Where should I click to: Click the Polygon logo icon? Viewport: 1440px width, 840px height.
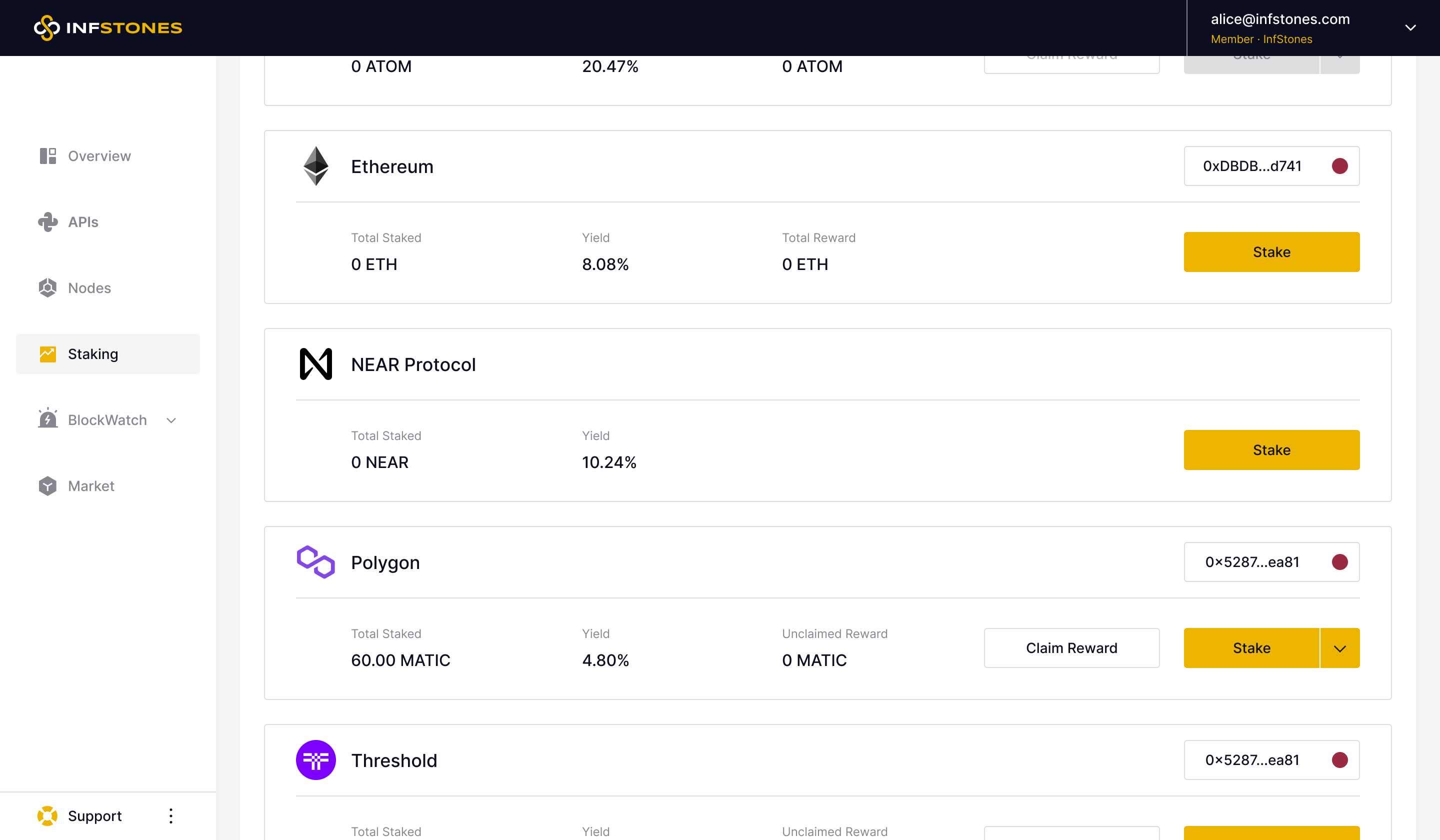[x=316, y=562]
